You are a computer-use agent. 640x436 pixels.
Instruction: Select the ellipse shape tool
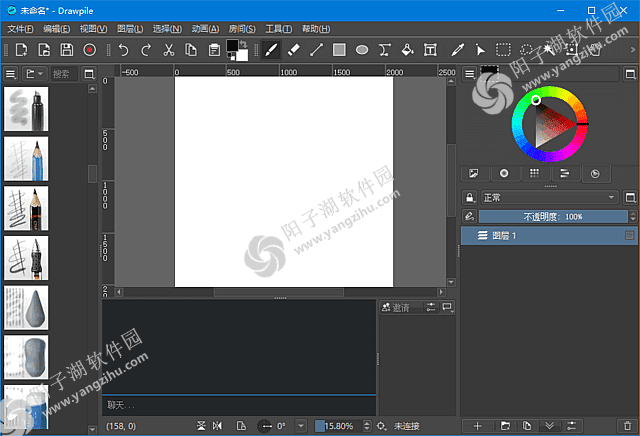pyautogui.click(x=362, y=50)
